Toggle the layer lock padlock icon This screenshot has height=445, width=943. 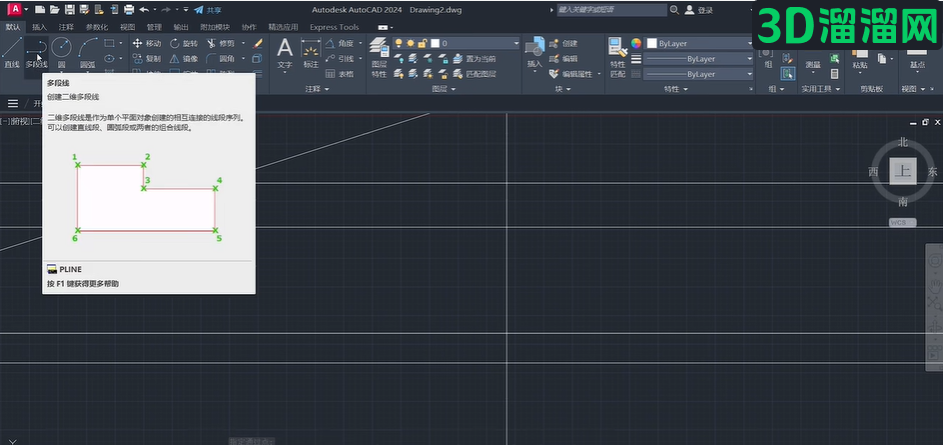click(422, 43)
